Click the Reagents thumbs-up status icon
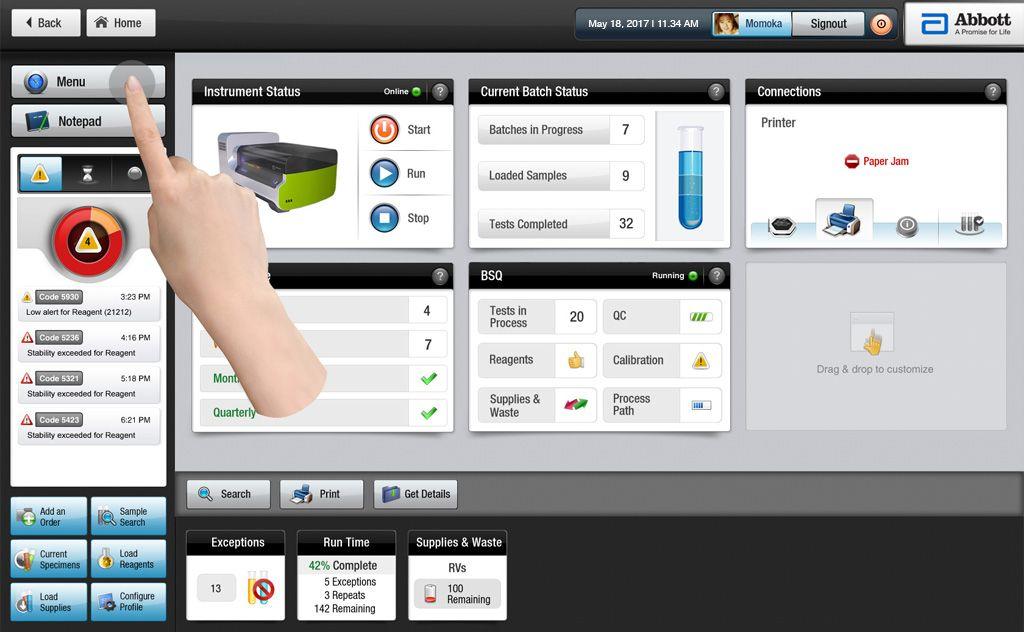 pyautogui.click(x=576, y=361)
